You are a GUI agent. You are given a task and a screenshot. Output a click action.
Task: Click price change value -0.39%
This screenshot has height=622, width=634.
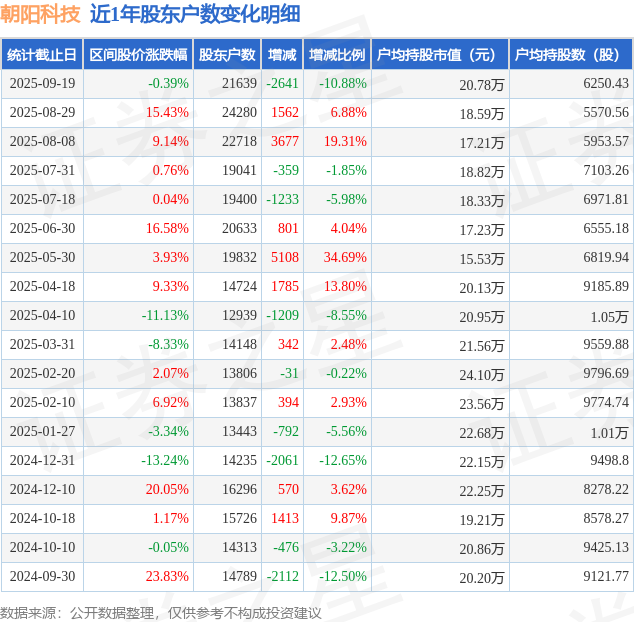(168, 83)
